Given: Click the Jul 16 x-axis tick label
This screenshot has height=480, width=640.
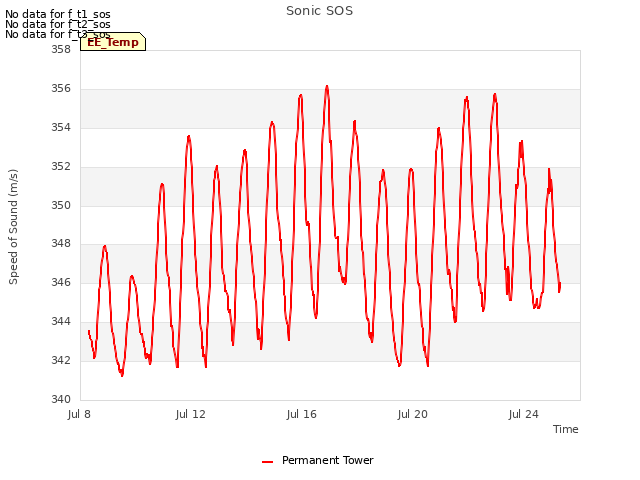Looking at the screenshot, I should click(301, 414).
